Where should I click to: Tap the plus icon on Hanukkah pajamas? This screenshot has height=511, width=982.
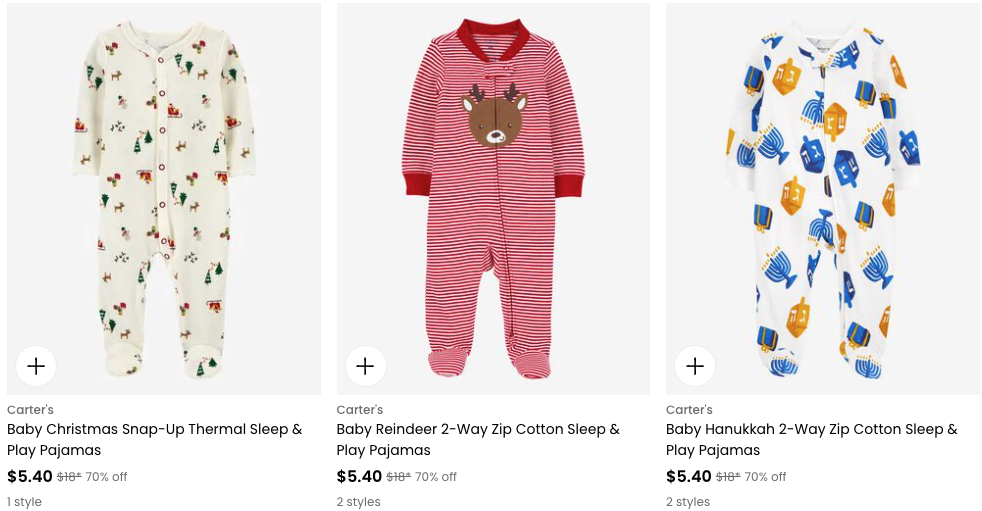(695, 366)
